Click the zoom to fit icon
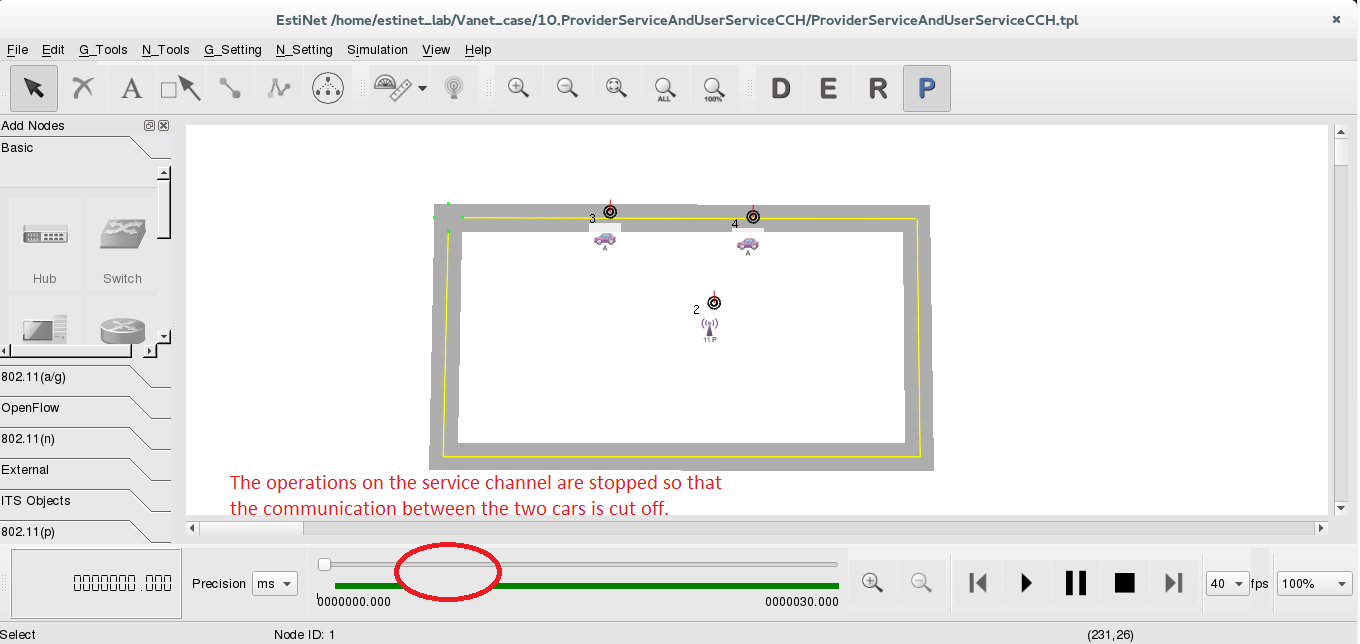This screenshot has height=644, width=1360. (x=616, y=88)
